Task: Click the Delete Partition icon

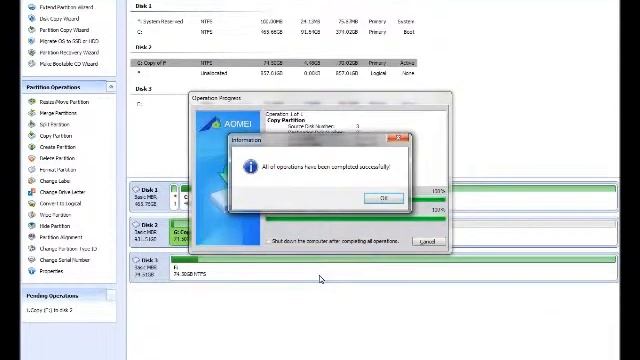Action: pos(32,158)
